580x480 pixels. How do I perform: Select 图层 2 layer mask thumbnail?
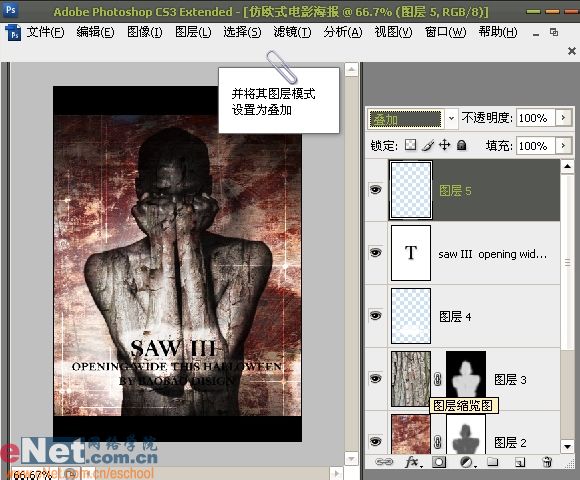coord(466,434)
